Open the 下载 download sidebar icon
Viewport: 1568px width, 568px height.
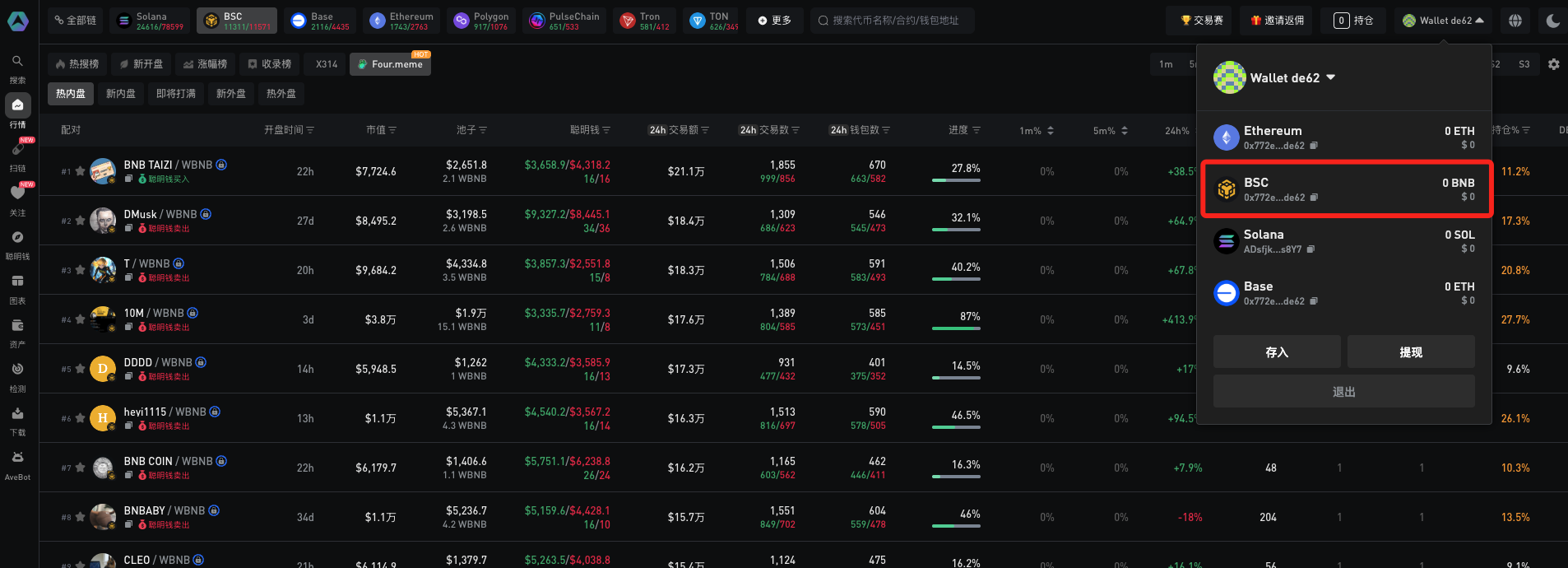pos(17,414)
